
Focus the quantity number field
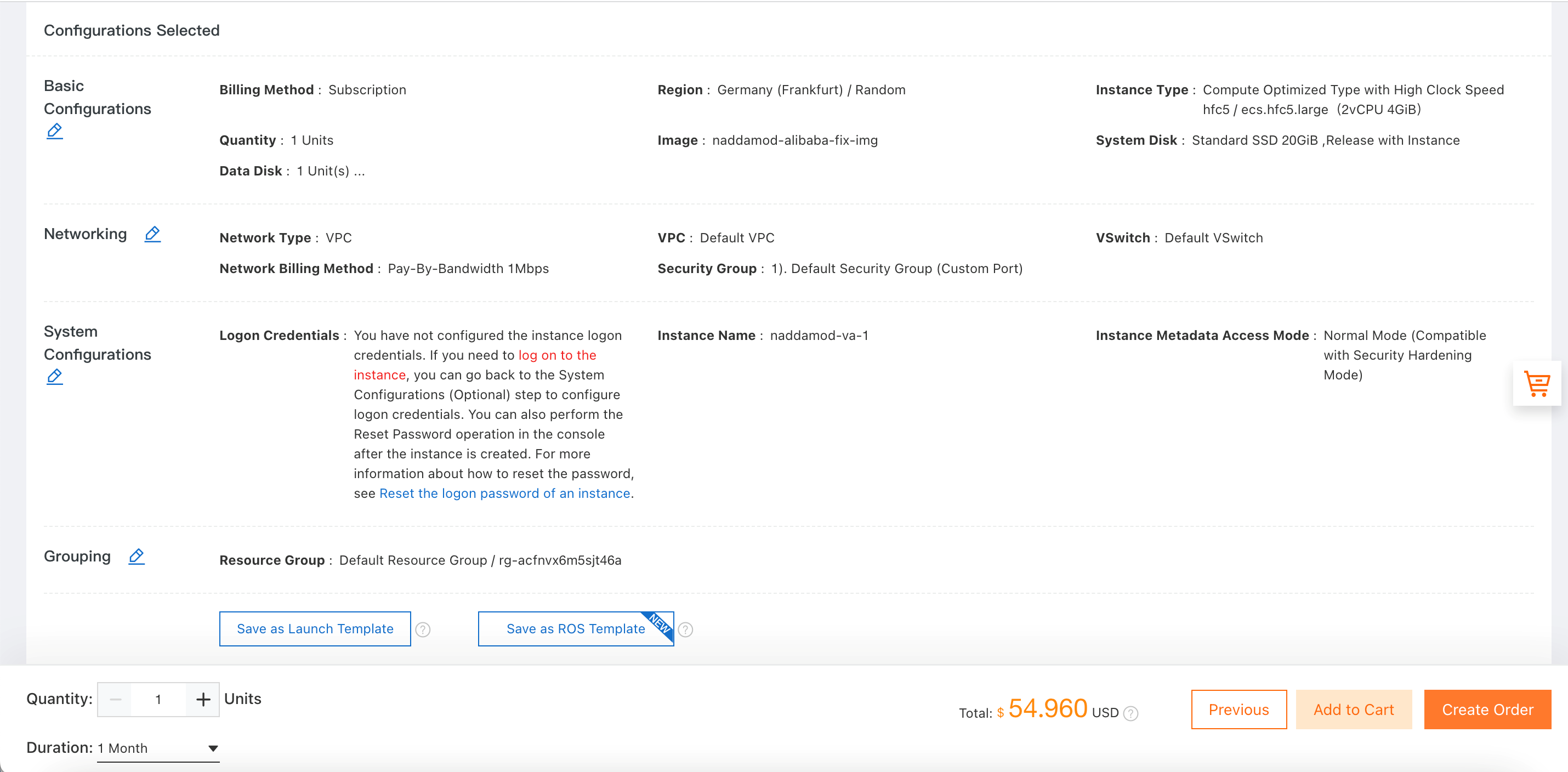[159, 700]
